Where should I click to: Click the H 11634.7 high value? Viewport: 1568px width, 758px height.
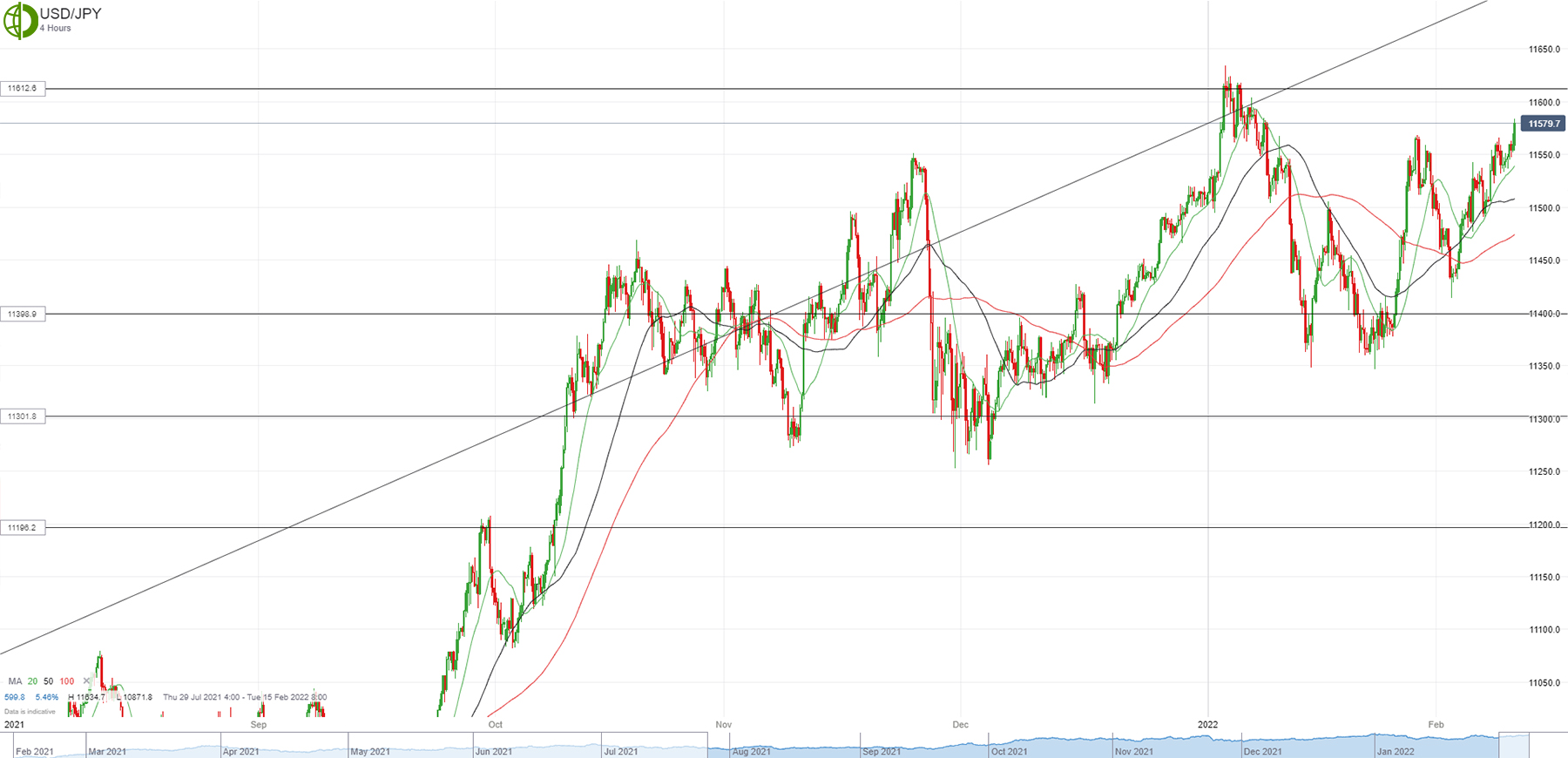[87, 697]
